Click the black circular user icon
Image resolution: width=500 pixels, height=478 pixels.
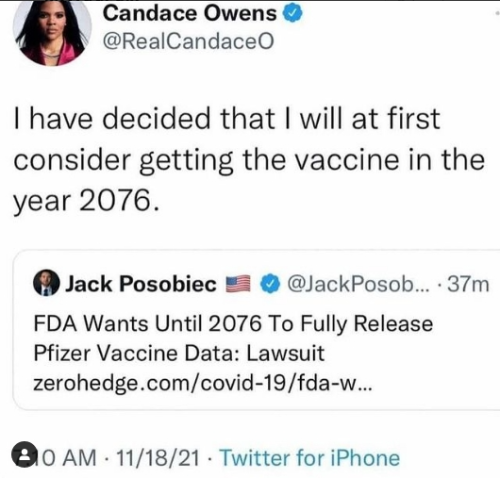[24, 454]
